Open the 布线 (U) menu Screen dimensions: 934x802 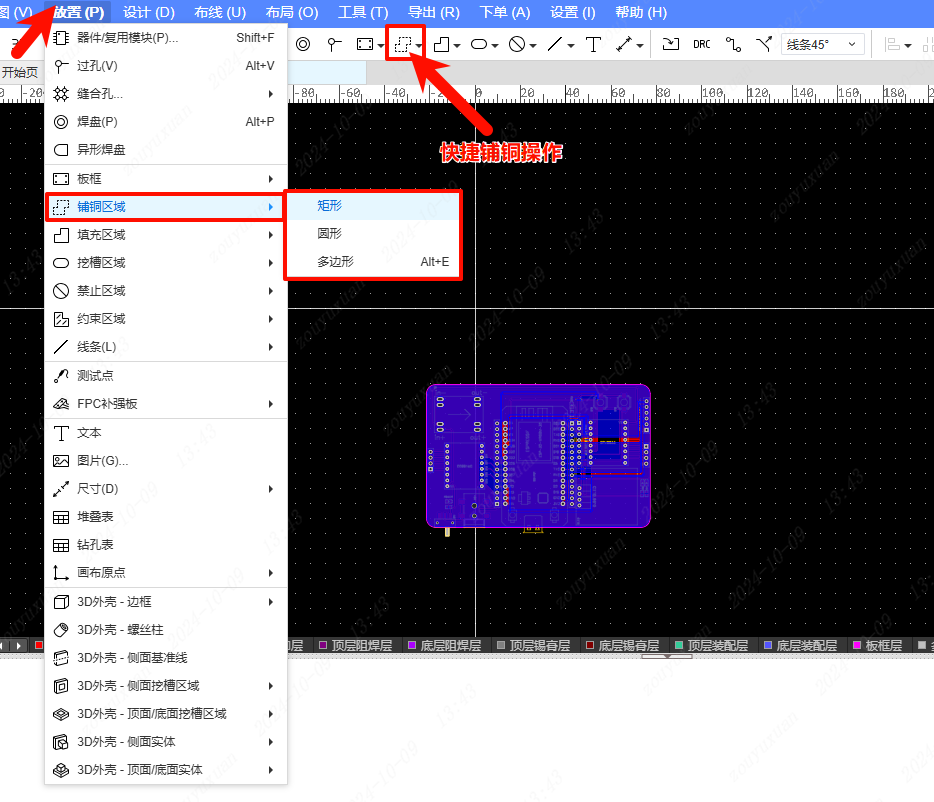pyautogui.click(x=220, y=12)
